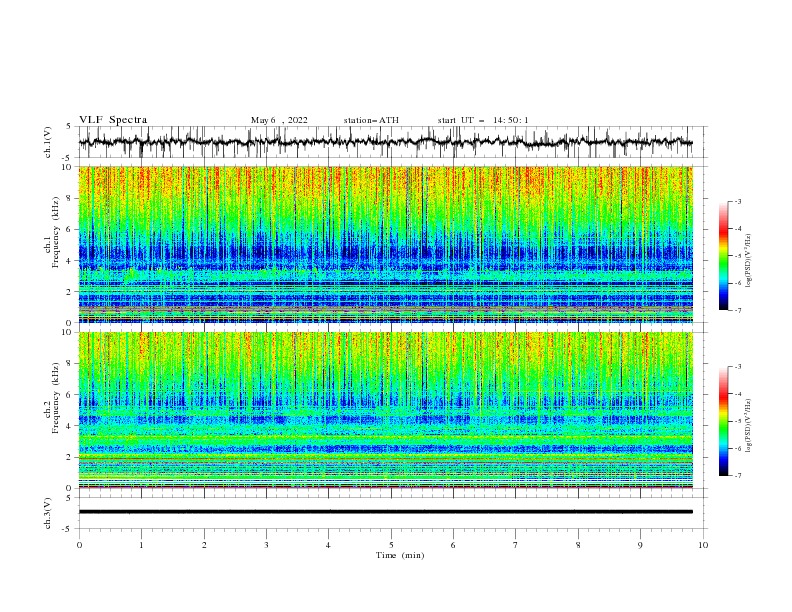Click the "VLF Spectra" plot title

coord(113,120)
